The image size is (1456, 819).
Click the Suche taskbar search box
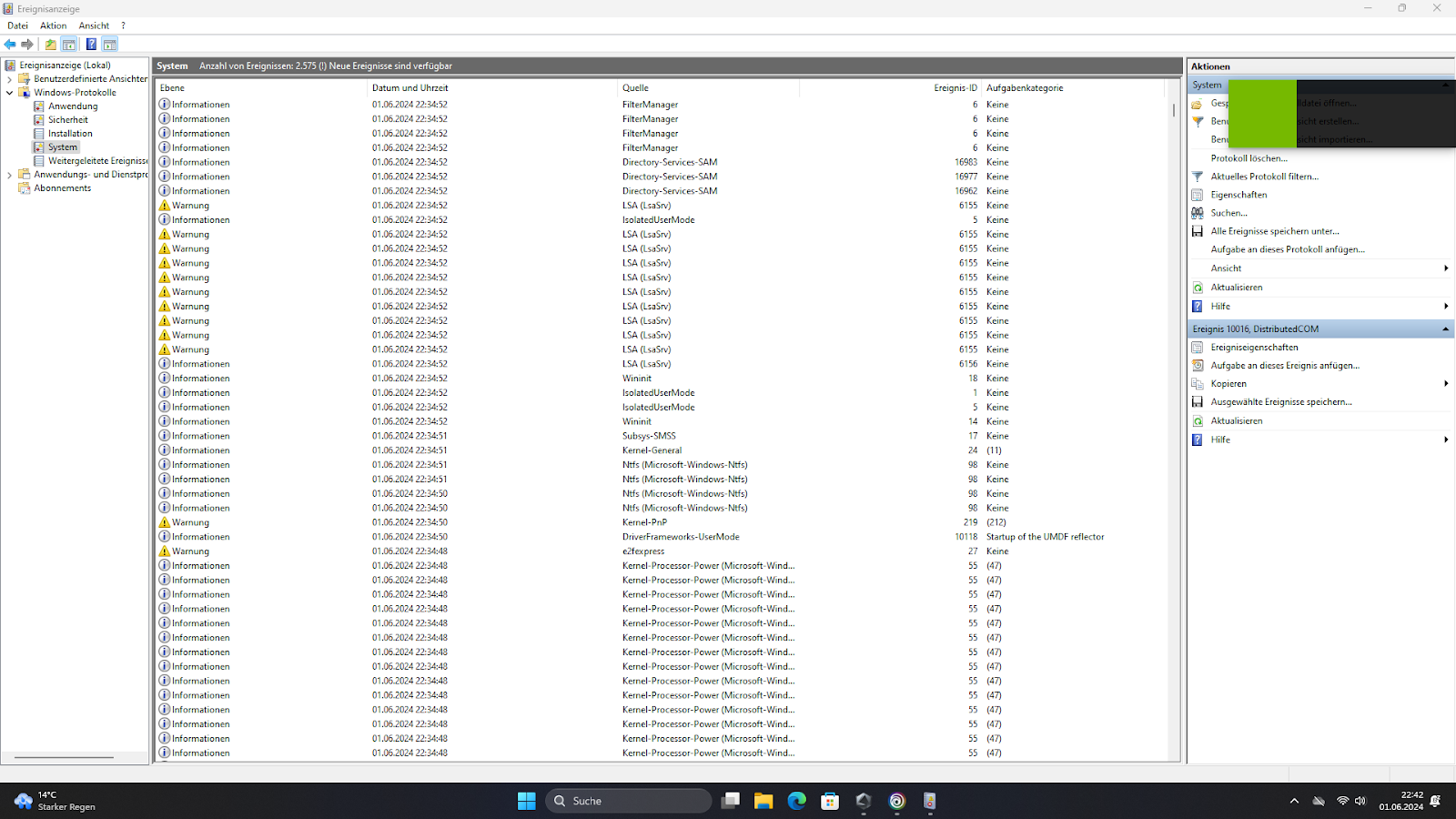coord(628,801)
